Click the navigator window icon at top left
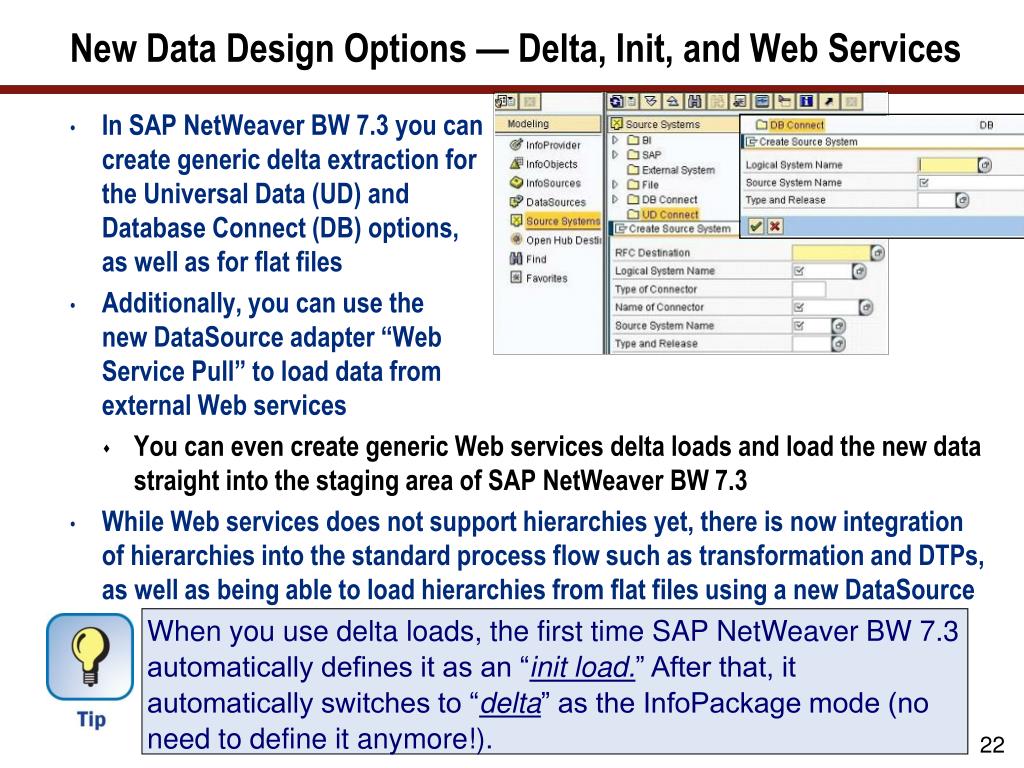 (x=506, y=101)
